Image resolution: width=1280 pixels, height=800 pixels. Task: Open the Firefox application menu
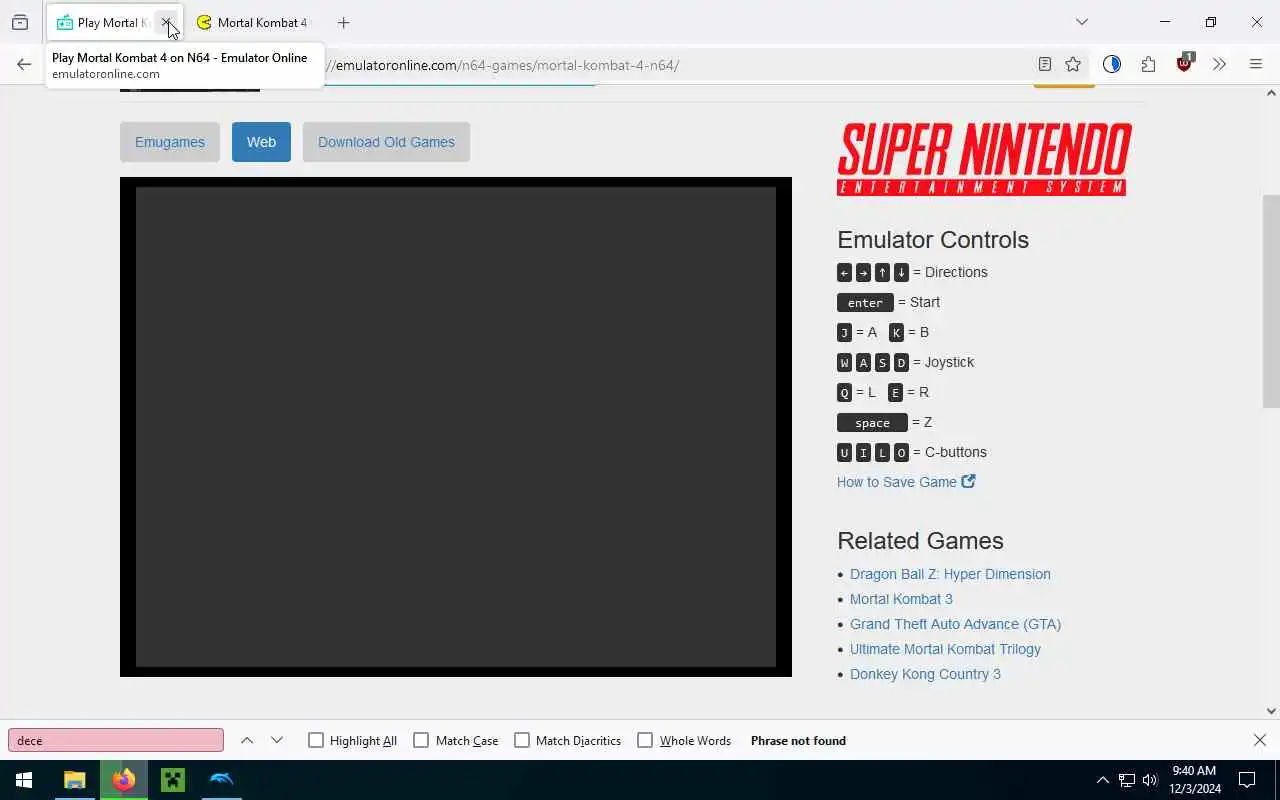pyautogui.click(x=1256, y=64)
